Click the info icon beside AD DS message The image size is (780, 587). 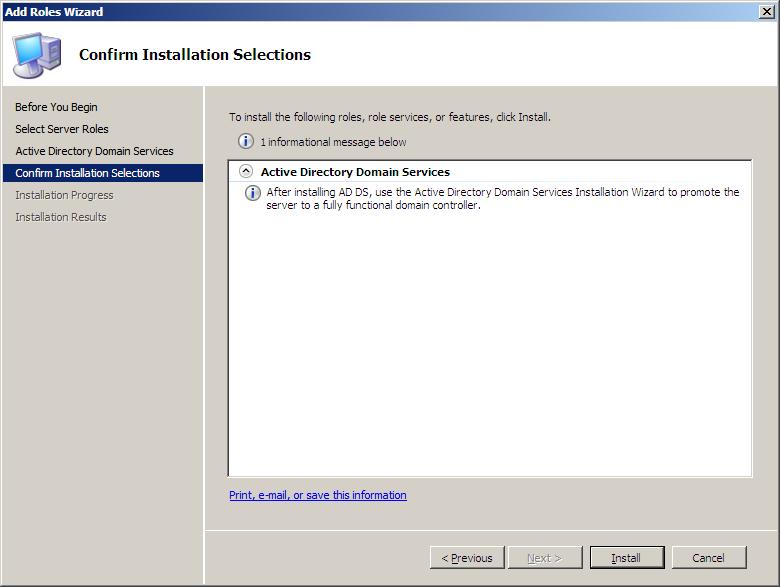(x=253, y=193)
